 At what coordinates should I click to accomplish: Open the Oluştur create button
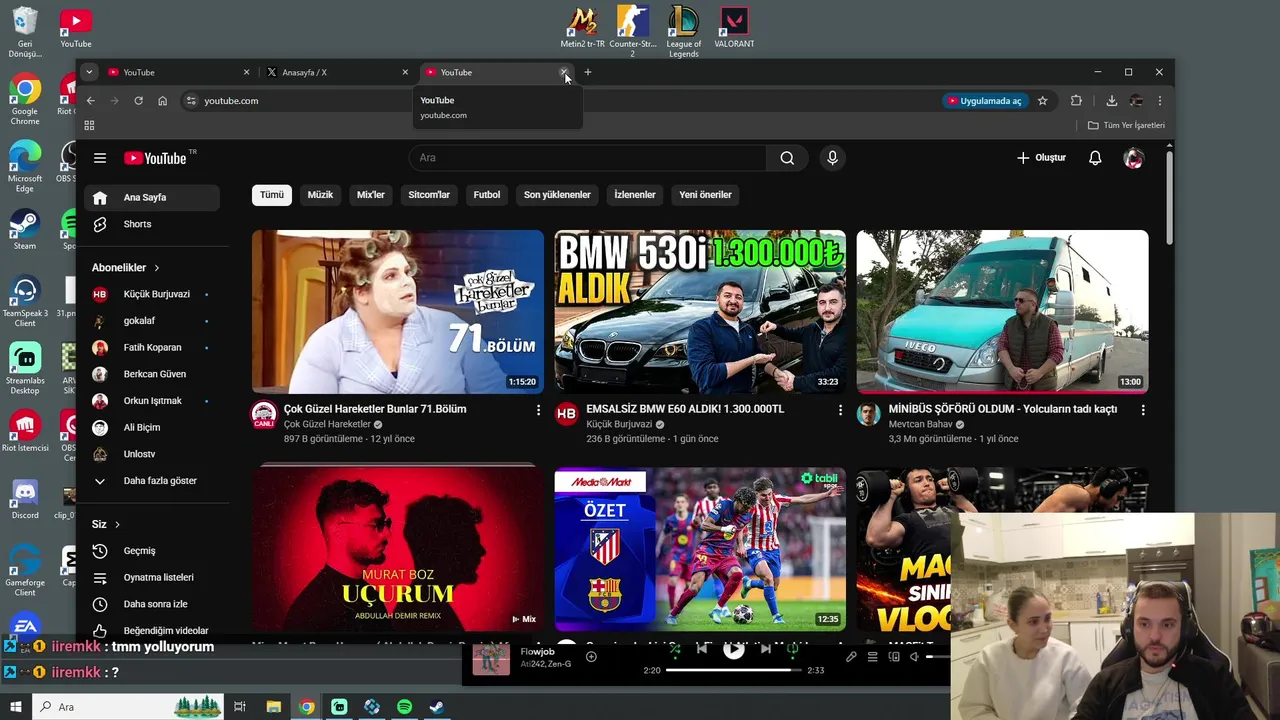click(x=1041, y=158)
